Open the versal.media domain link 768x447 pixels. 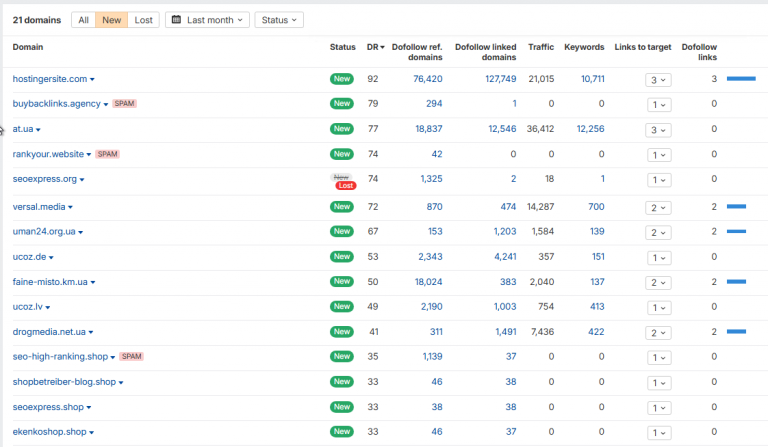pos(39,207)
